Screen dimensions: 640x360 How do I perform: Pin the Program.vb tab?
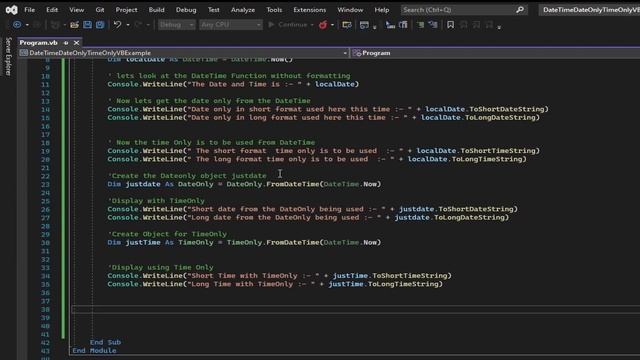point(66,42)
